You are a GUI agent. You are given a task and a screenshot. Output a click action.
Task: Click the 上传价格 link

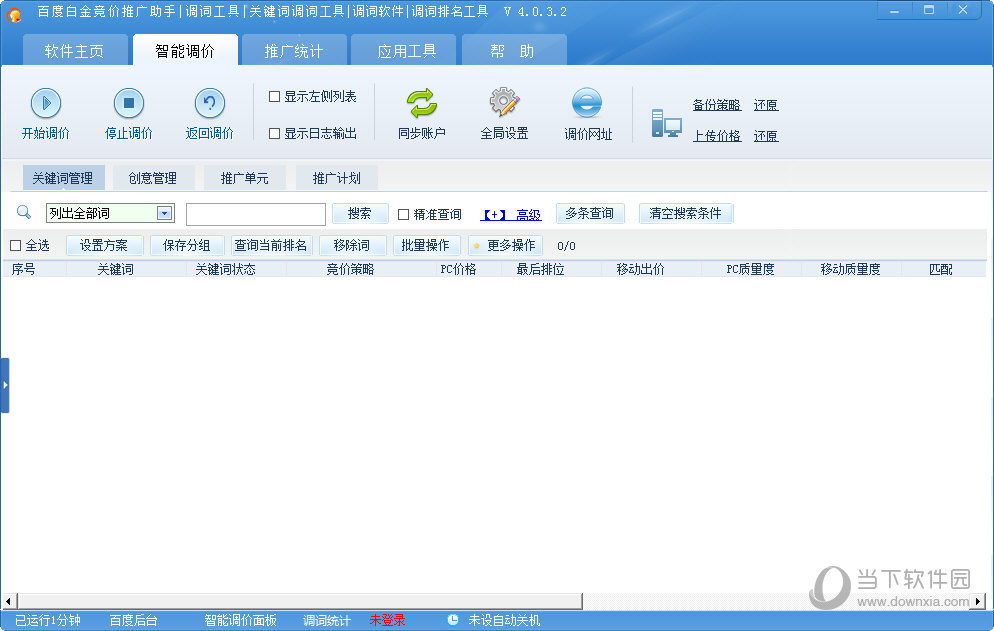pyautogui.click(x=717, y=136)
